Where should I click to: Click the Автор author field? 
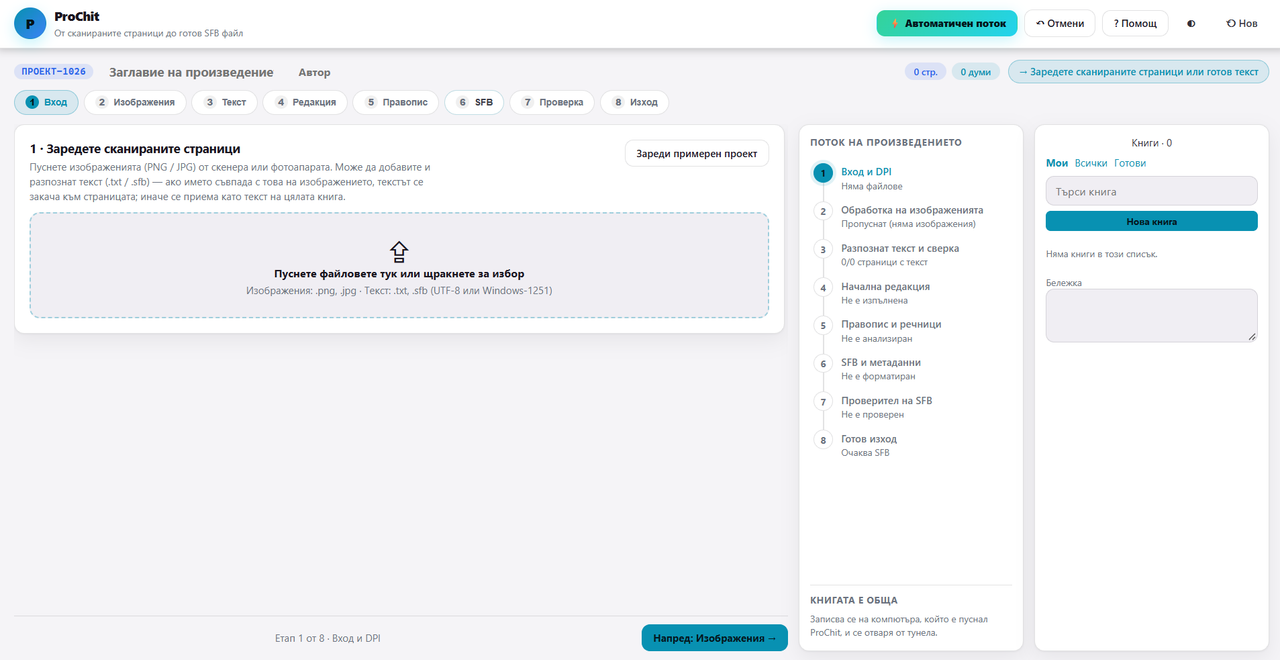pos(314,72)
